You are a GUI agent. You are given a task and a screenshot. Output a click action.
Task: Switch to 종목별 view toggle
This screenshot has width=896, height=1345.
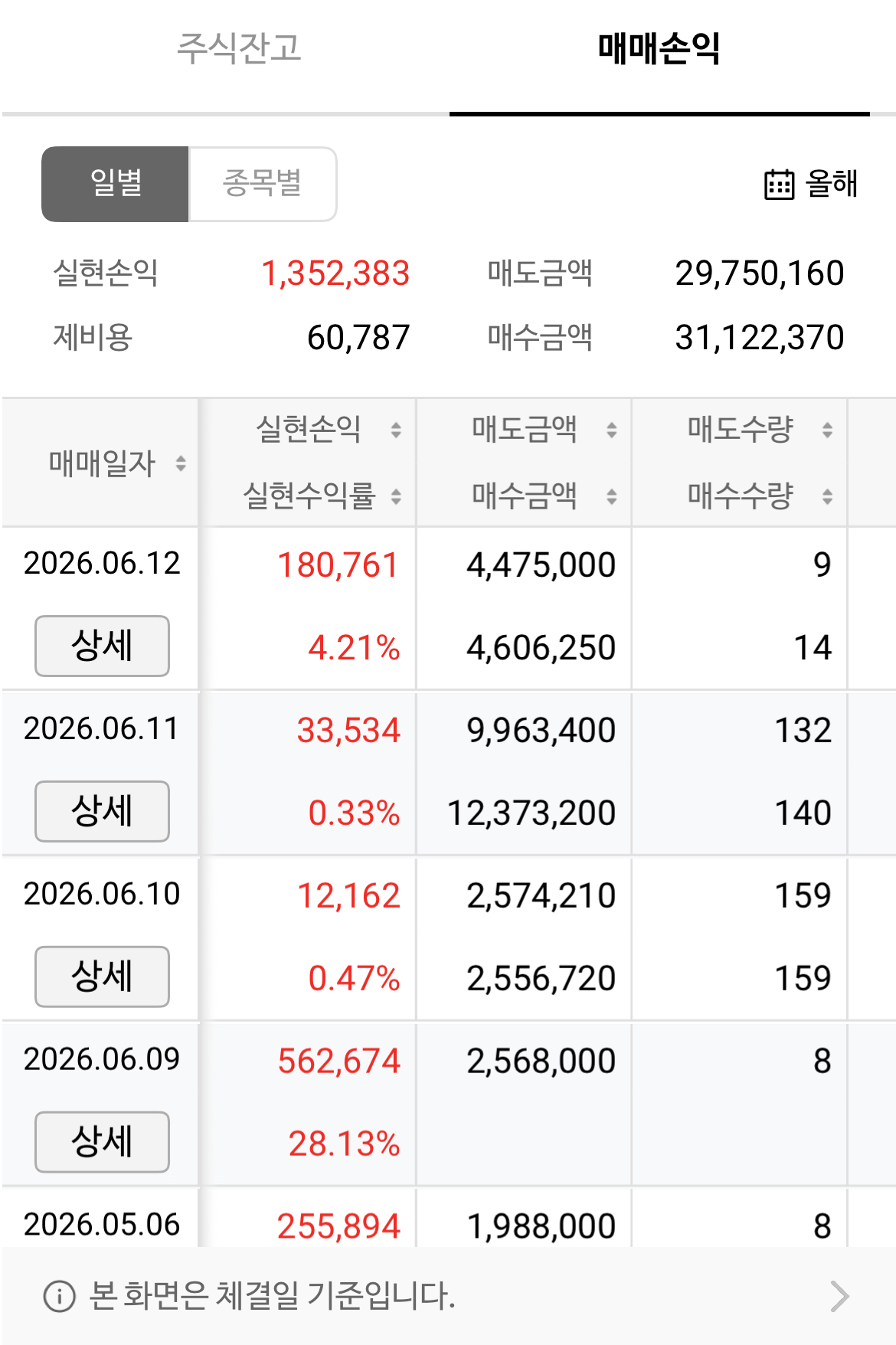tap(263, 184)
